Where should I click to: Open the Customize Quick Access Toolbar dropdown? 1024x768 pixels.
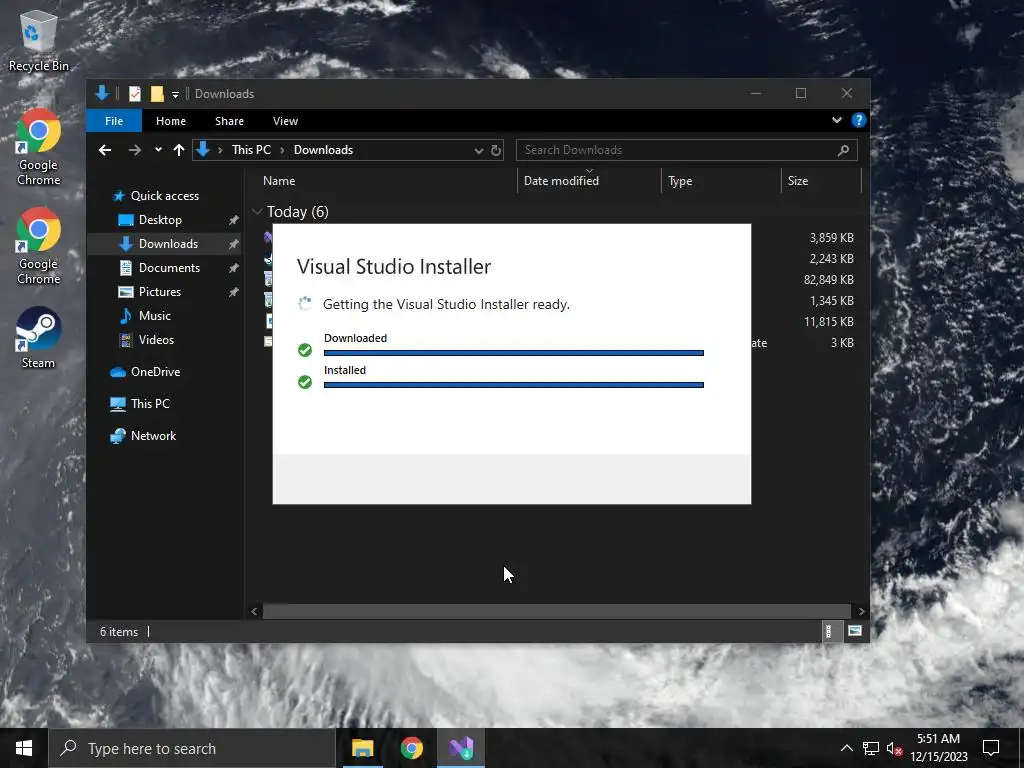[x=175, y=95]
